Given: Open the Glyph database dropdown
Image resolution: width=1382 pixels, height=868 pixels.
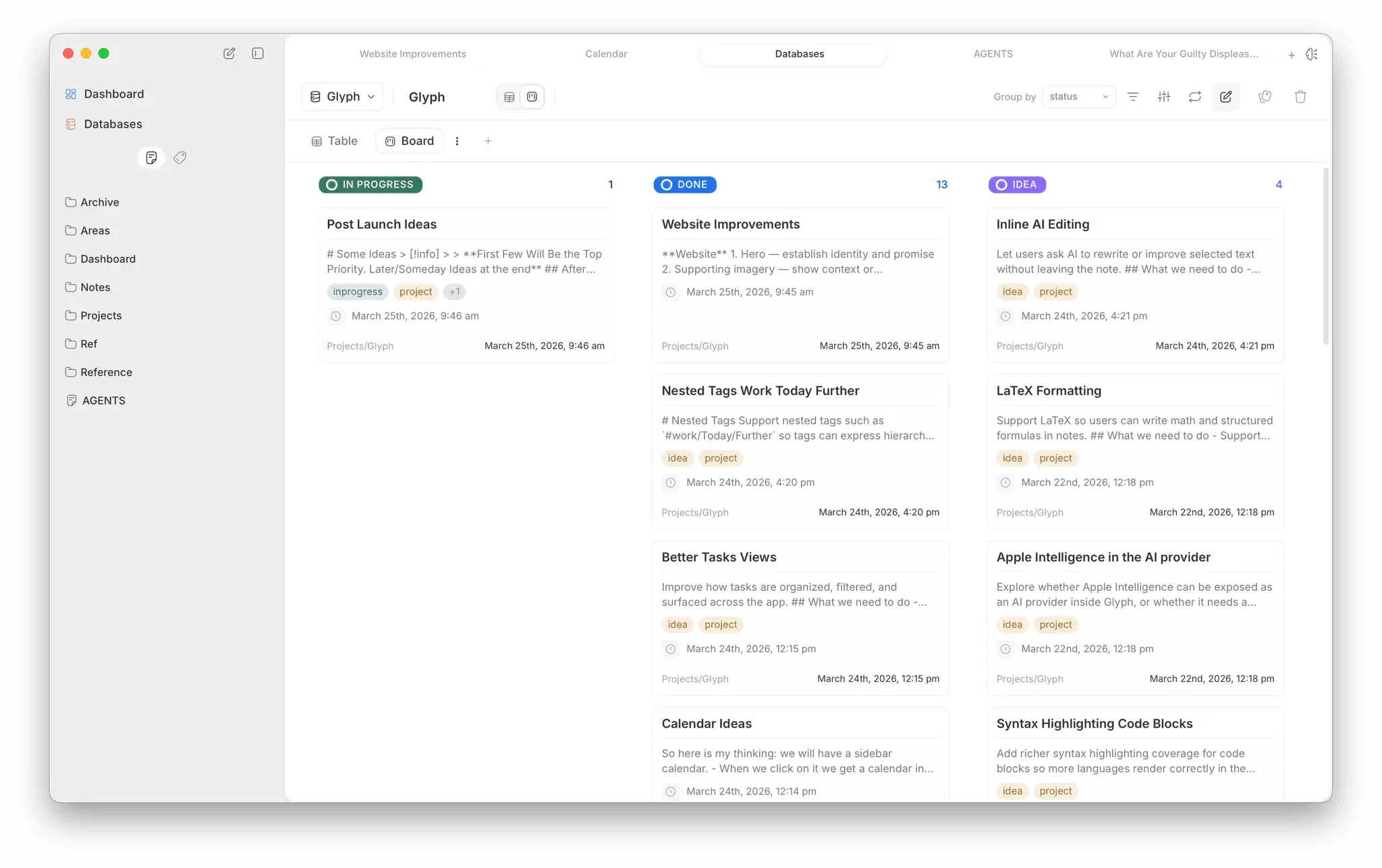Looking at the screenshot, I should (x=342, y=96).
